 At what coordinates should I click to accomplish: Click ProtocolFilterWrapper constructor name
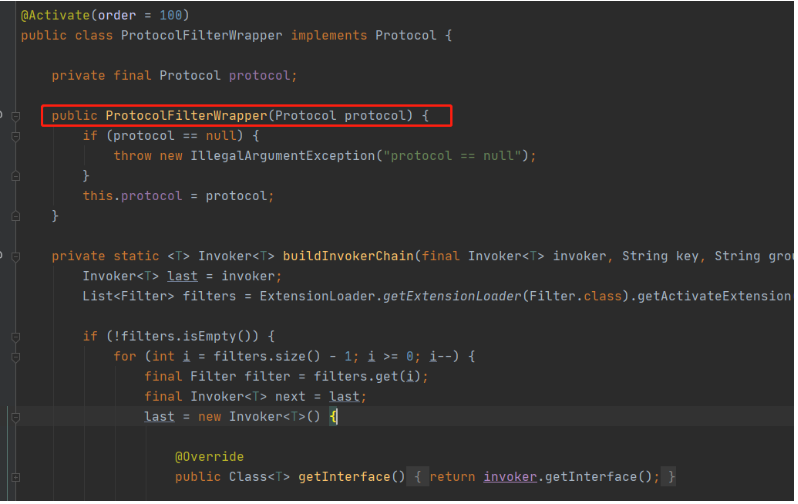click(186, 116)
